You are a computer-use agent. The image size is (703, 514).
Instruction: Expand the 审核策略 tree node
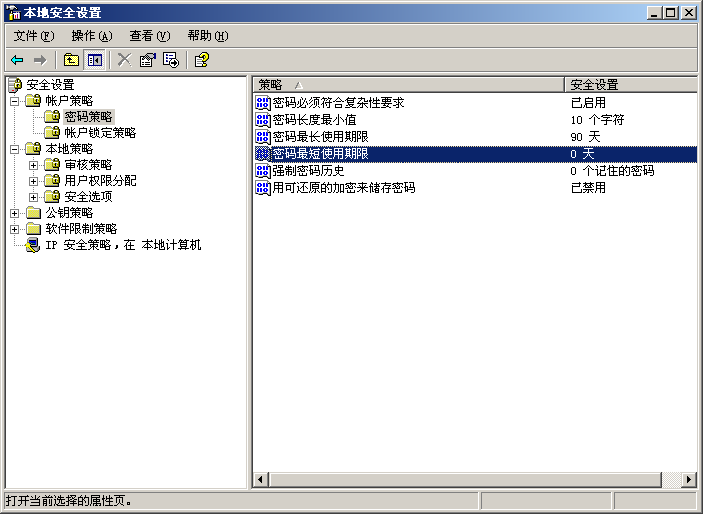click(33, 165)
